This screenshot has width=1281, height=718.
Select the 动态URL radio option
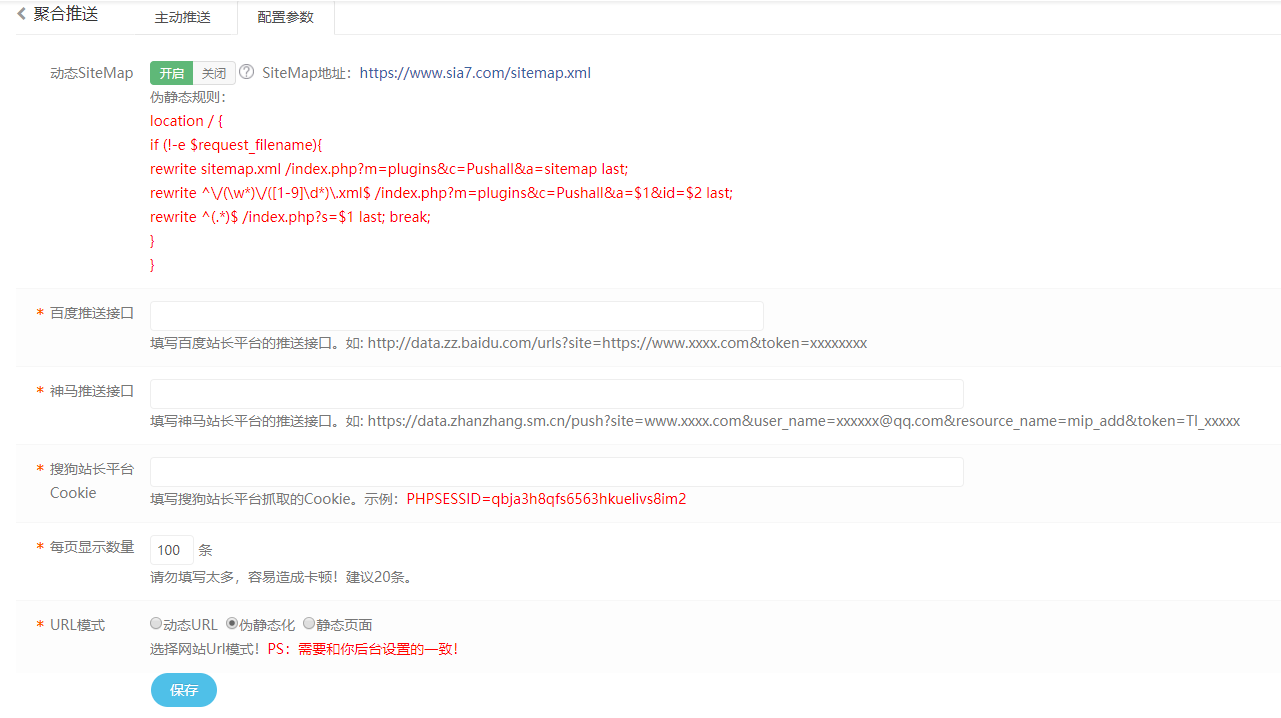click(156, 624)
